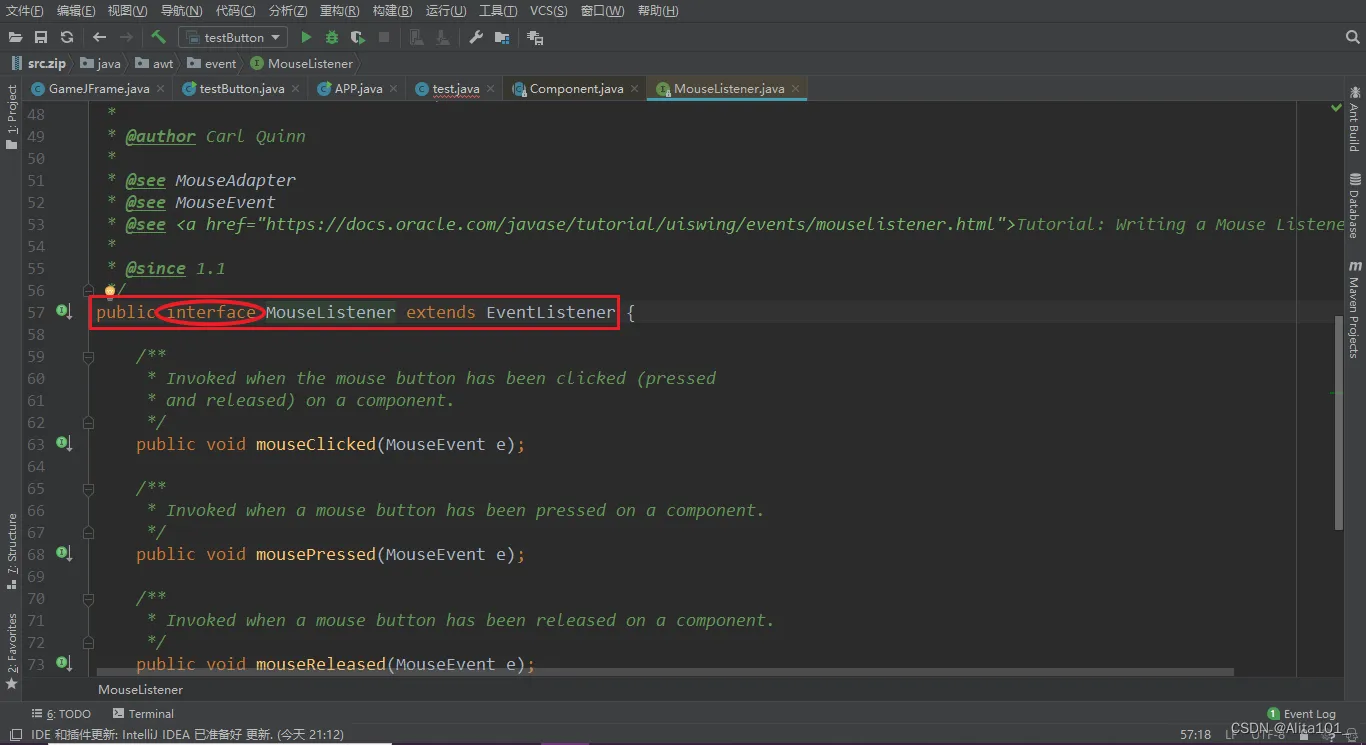Collapse the comment fold at line 59
Screen dimensions: 1366x745
[89, 356]
